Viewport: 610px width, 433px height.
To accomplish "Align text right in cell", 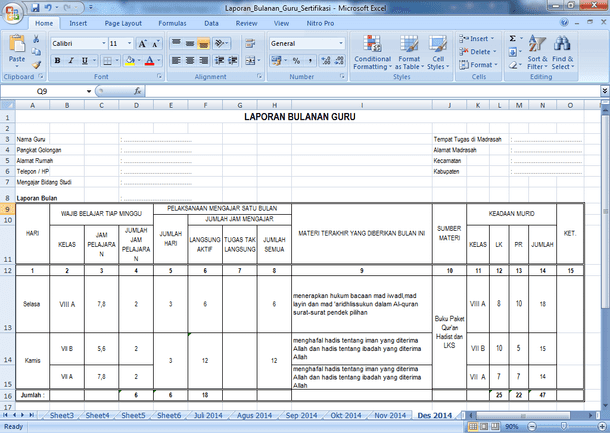I will (x=203, y=60).
